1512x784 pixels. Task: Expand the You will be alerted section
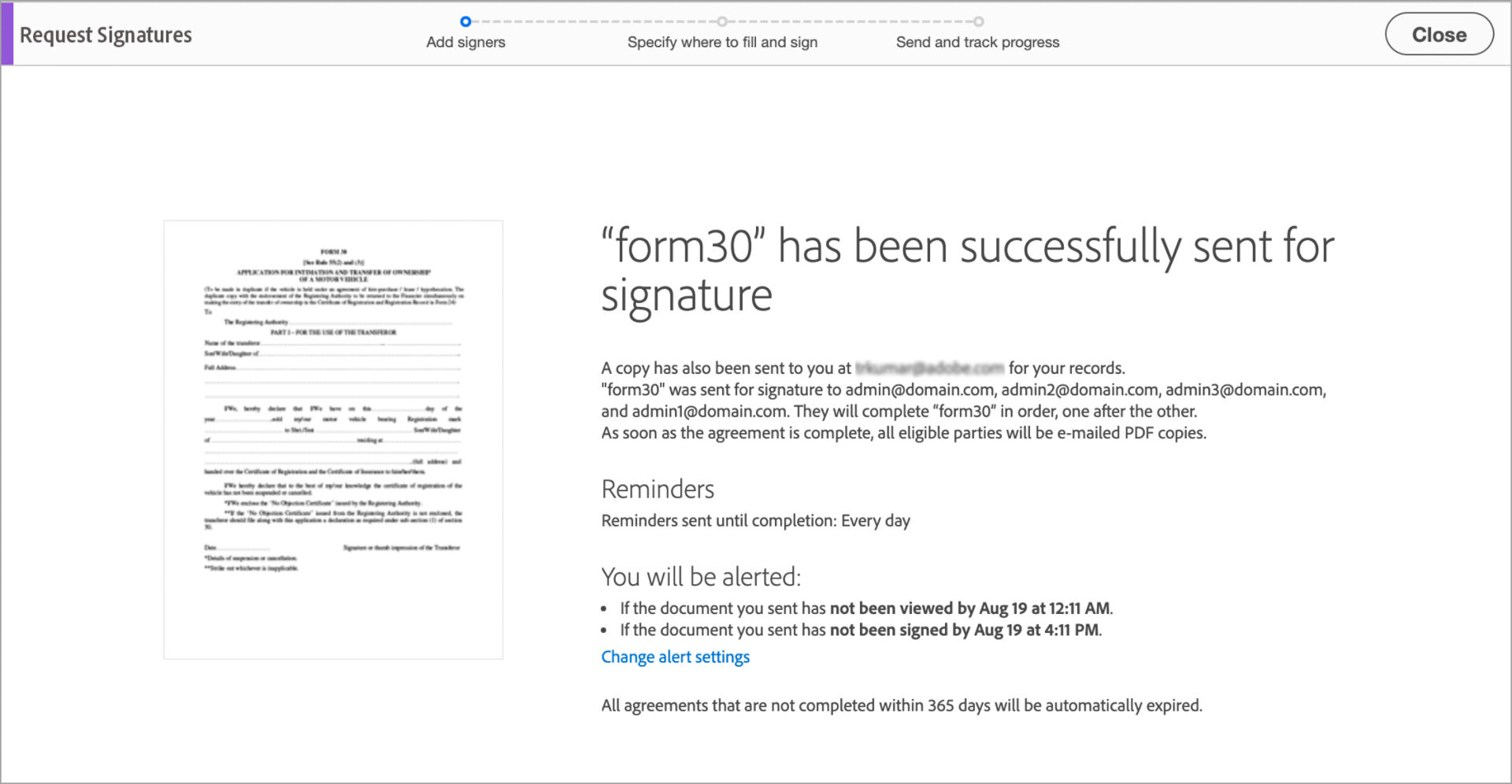coord(702,577)
